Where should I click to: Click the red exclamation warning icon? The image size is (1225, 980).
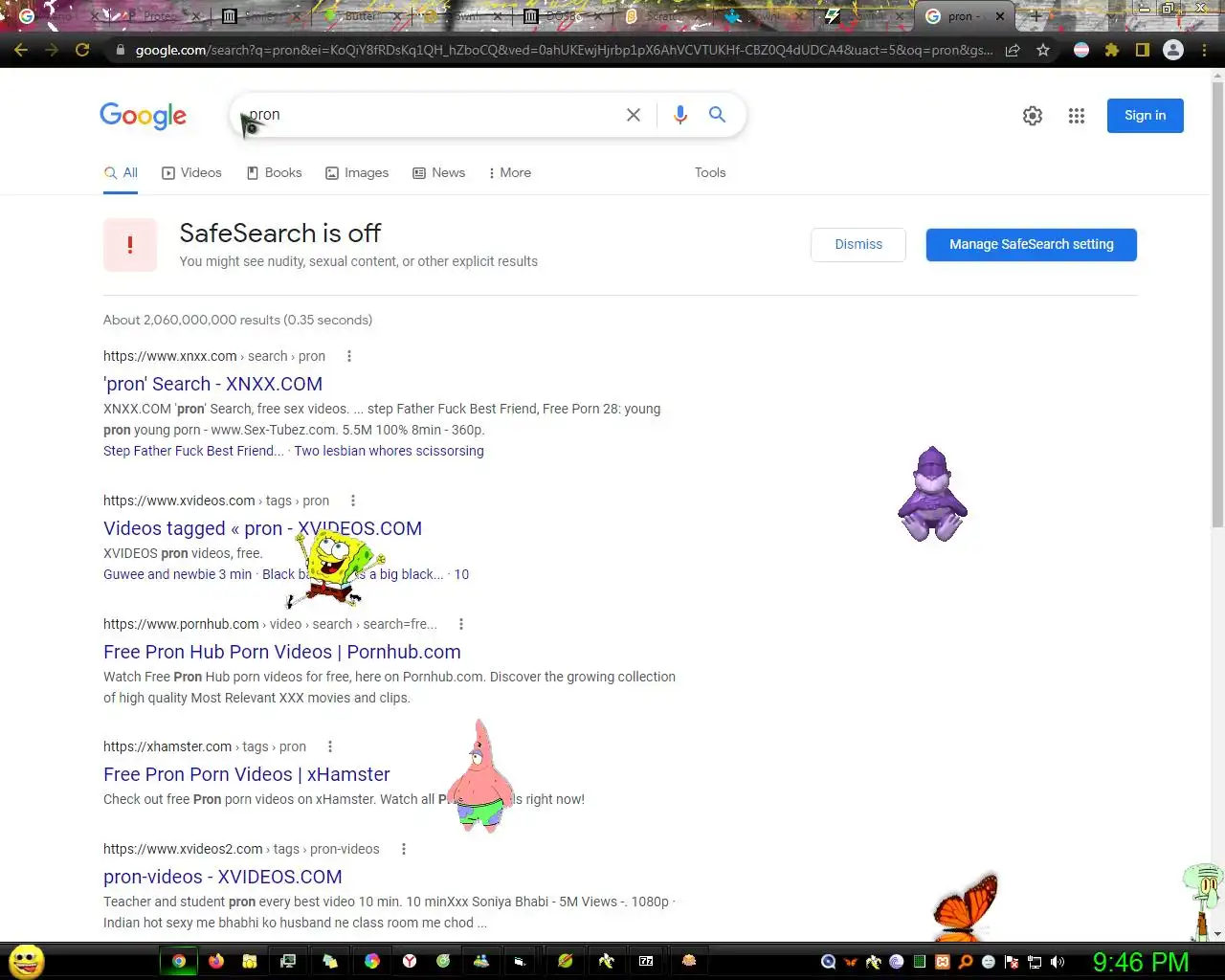[x=130, y=245]
